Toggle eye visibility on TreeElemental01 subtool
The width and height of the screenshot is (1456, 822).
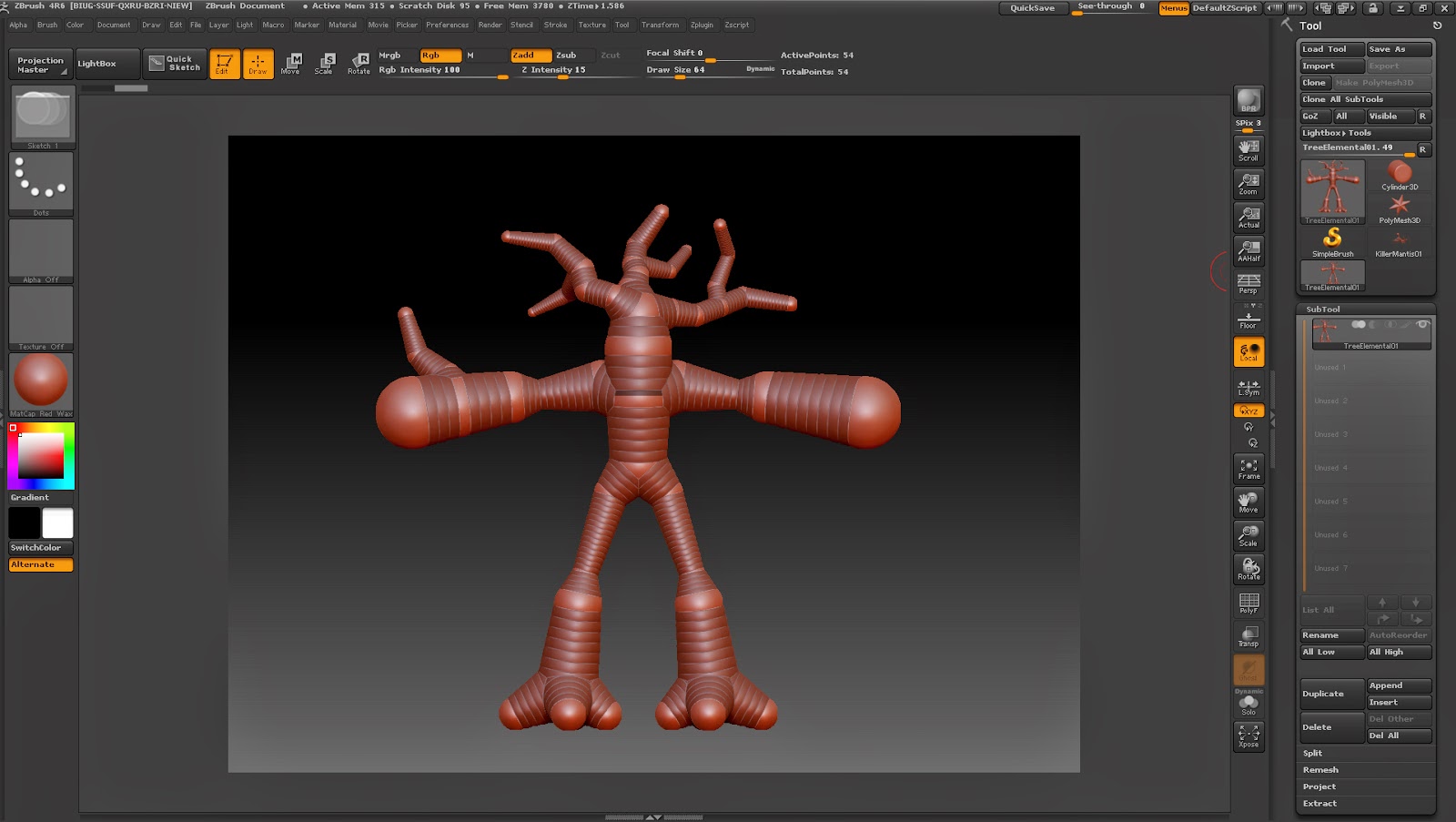point(1422,325)
